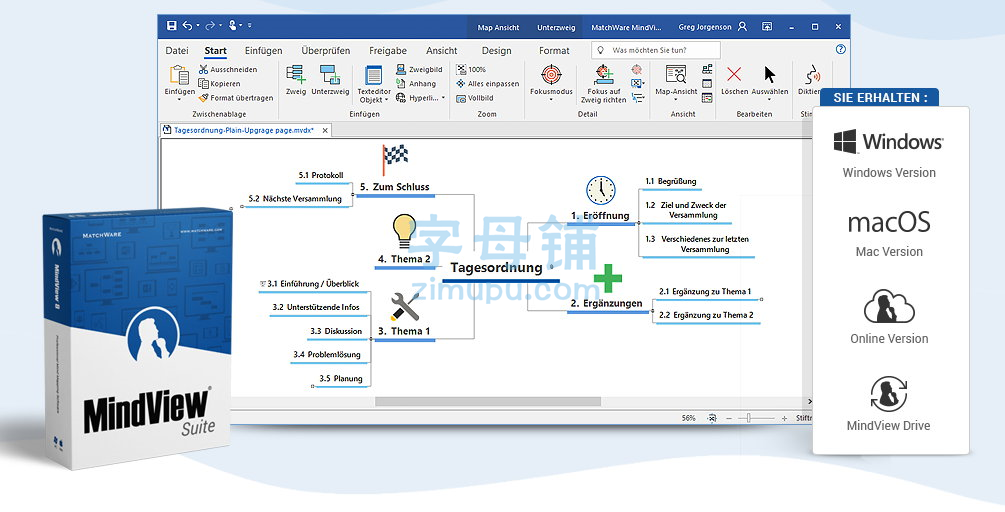This screenshot has width=1005, height=512.
Task: Activate Fokusmodus target icon
Action: pos(551,74)
